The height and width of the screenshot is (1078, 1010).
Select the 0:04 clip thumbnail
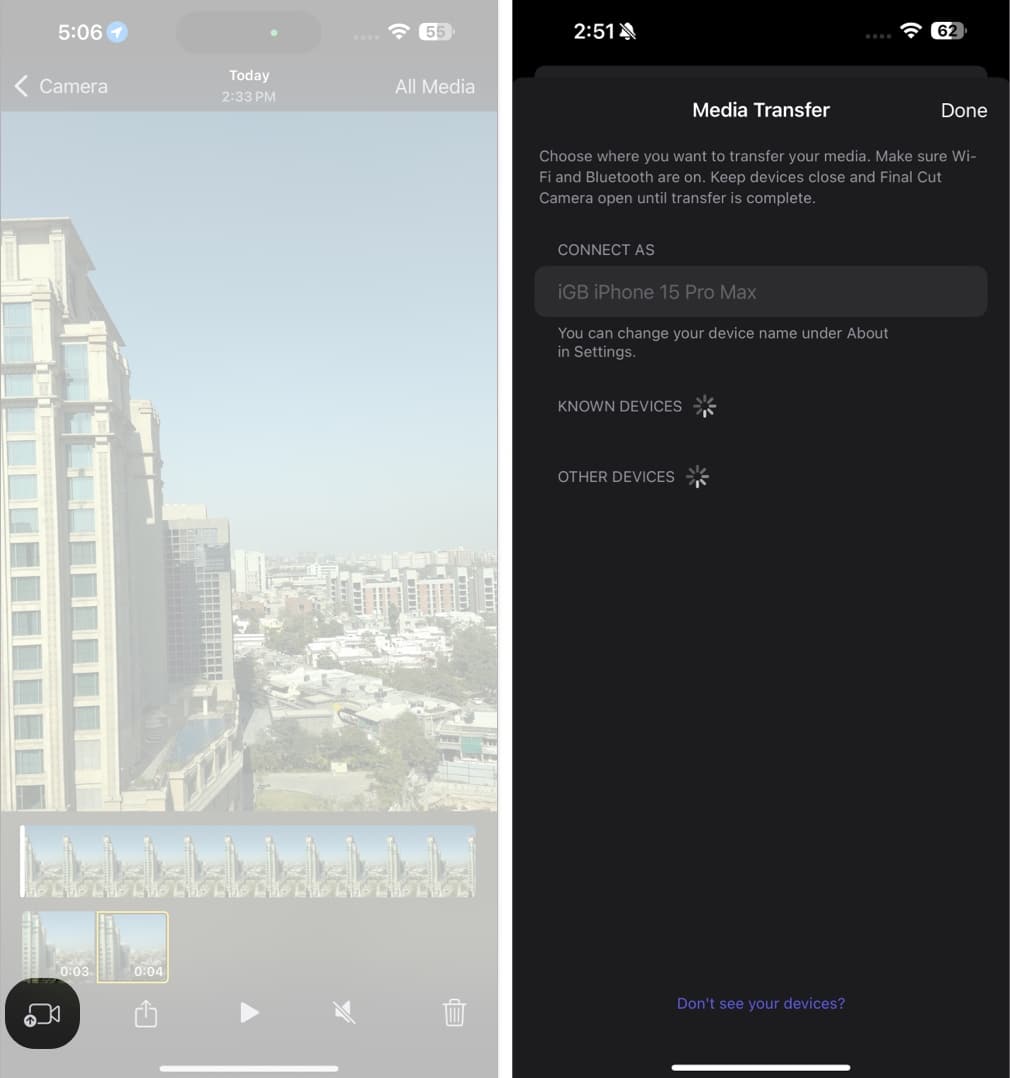click(132, 947)
